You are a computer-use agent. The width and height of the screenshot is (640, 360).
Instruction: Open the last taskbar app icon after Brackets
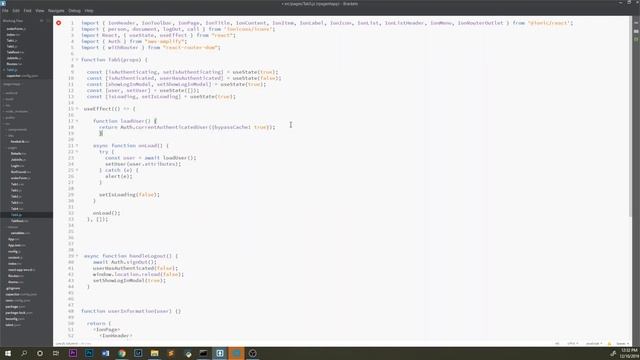[252, 353]
